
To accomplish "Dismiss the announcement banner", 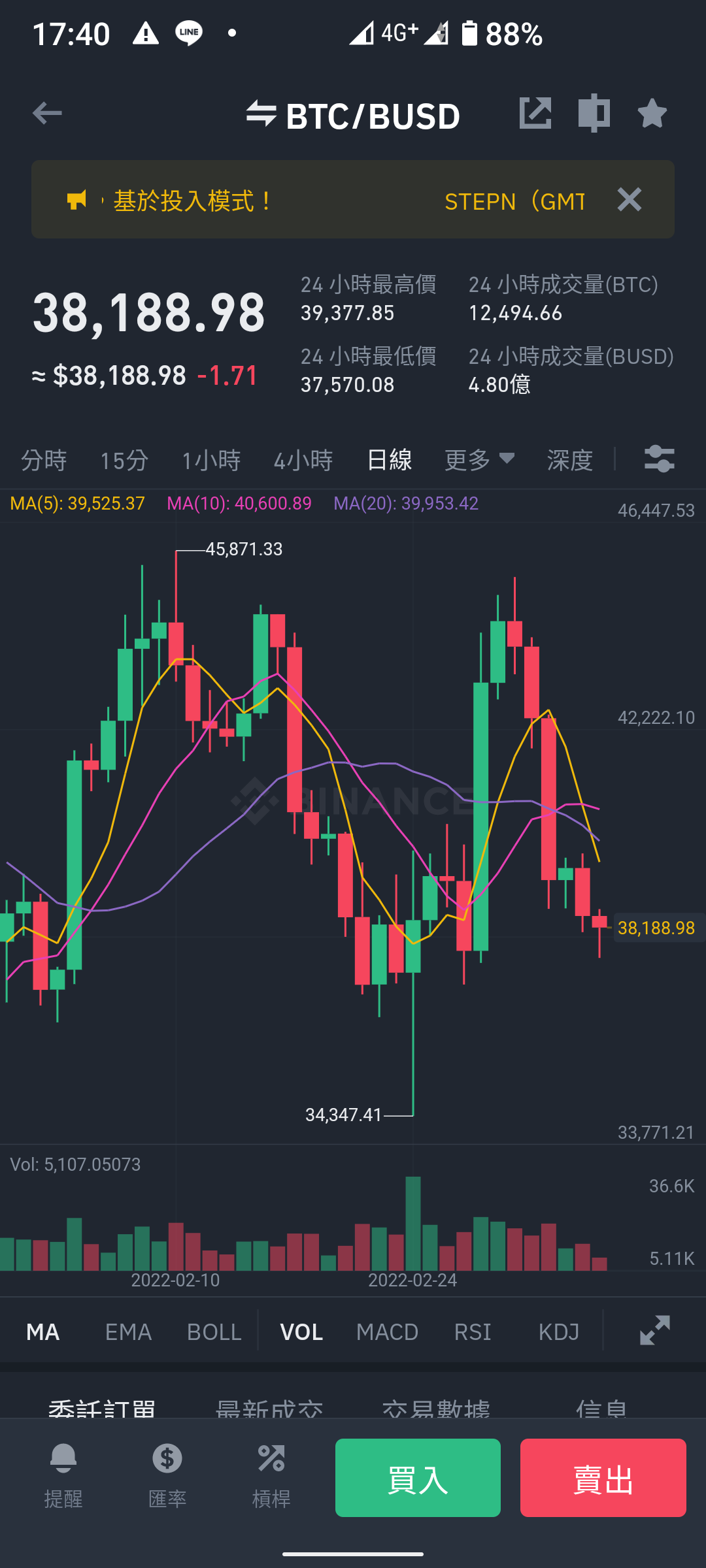I will pyautogui.click(x=630, y=199).
